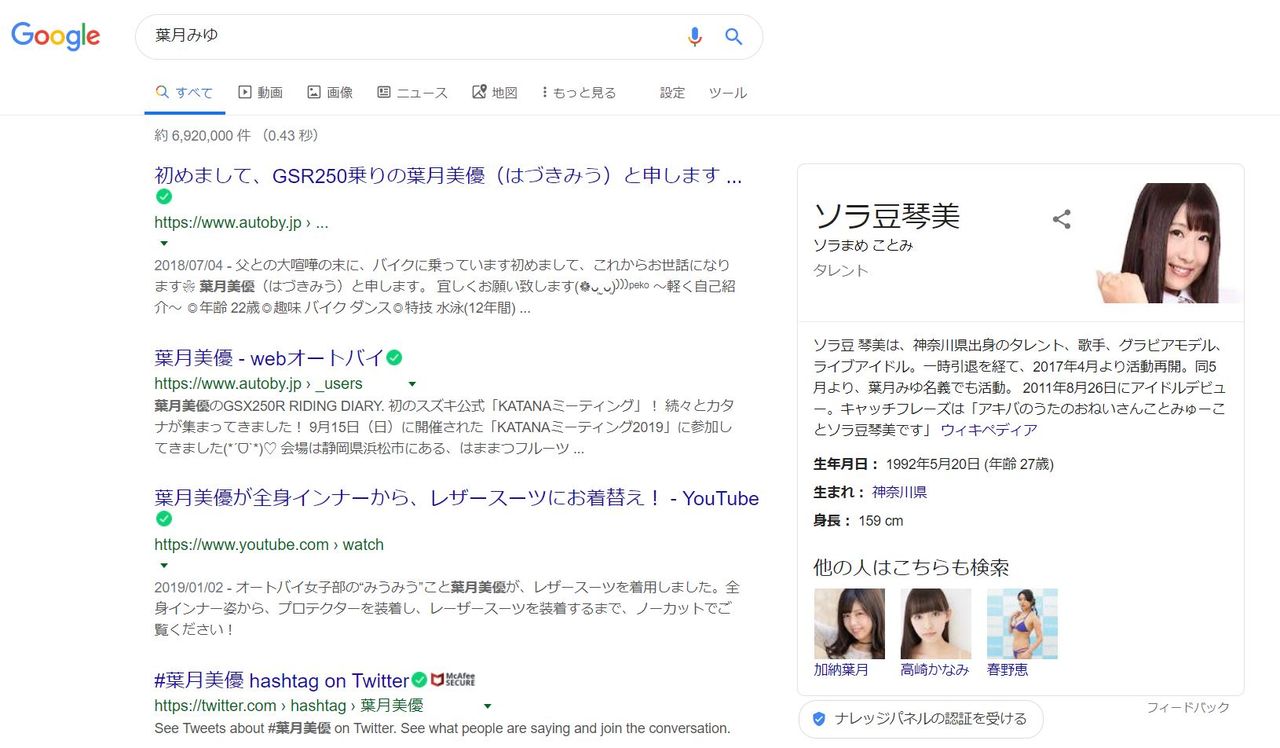Open 春野恵 thumbnail
This screenshot has height=748, width=1280.
tap(1022, 623)
